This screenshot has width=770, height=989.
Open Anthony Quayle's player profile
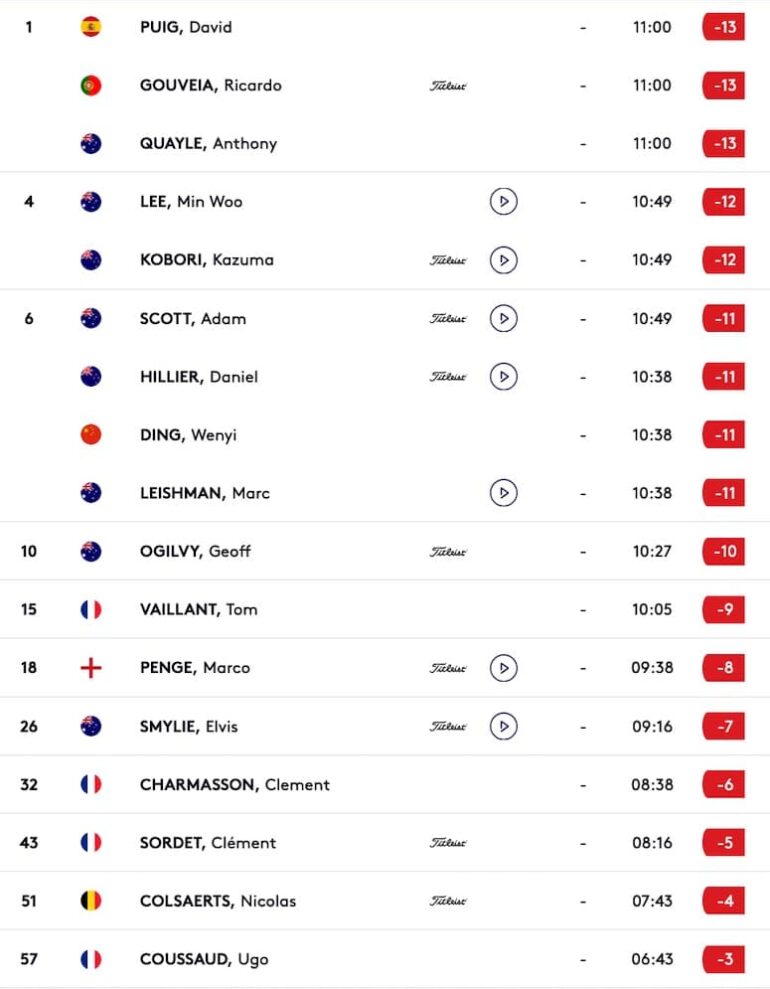pos(208,144)
